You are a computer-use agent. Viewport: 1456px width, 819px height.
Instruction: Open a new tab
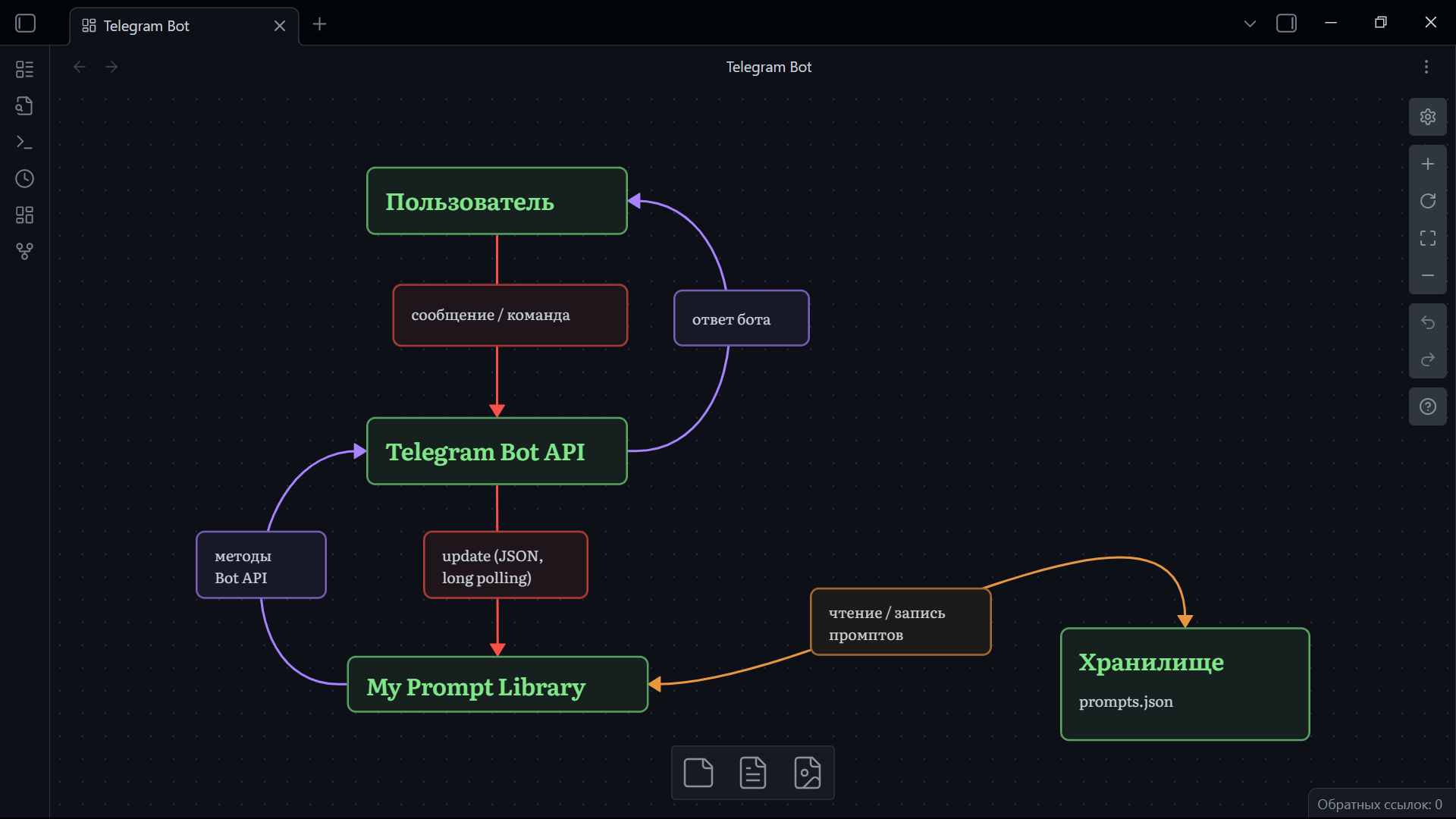click(319, 24)
